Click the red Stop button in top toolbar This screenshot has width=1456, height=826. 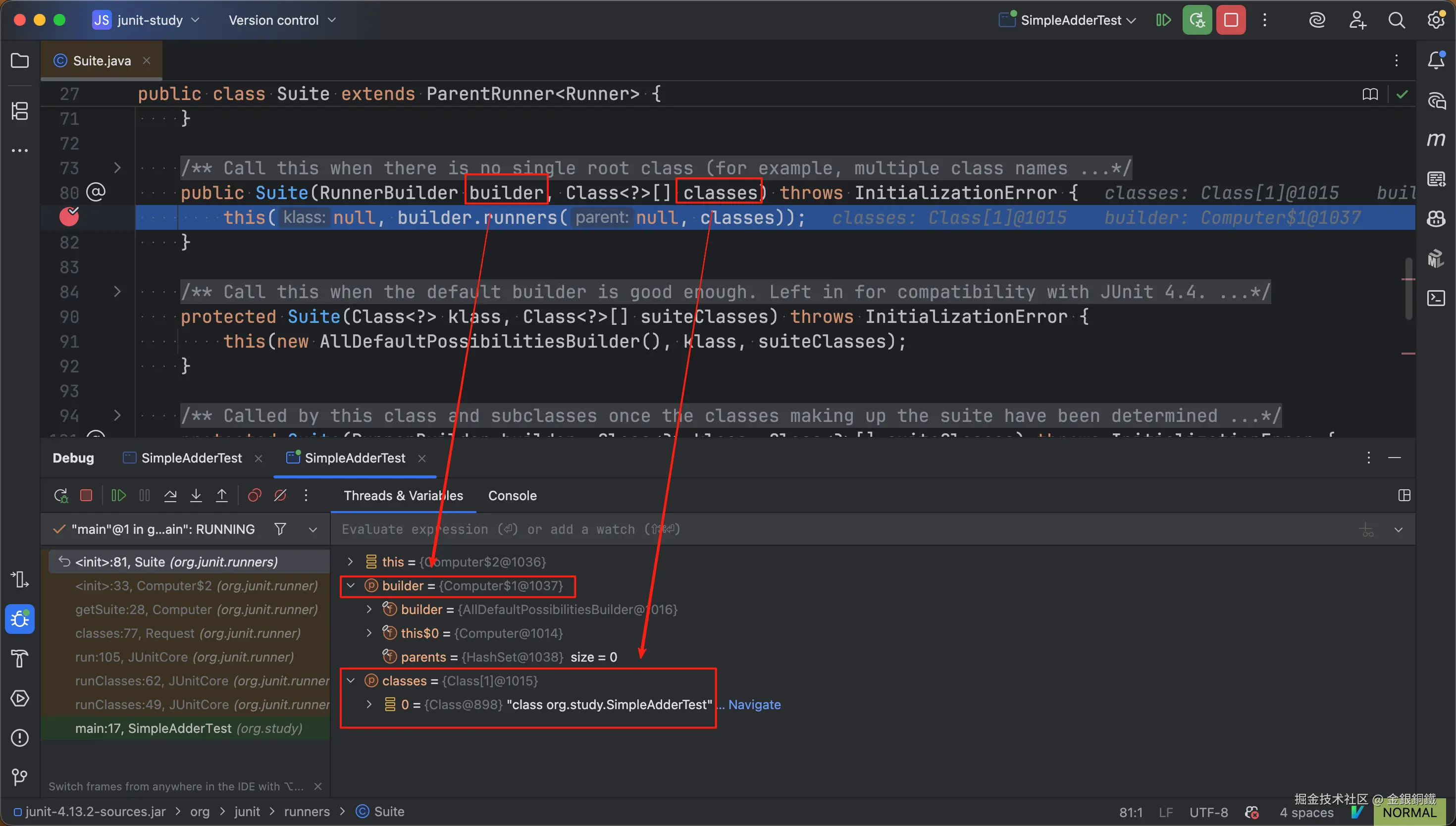pos(1230,20)
